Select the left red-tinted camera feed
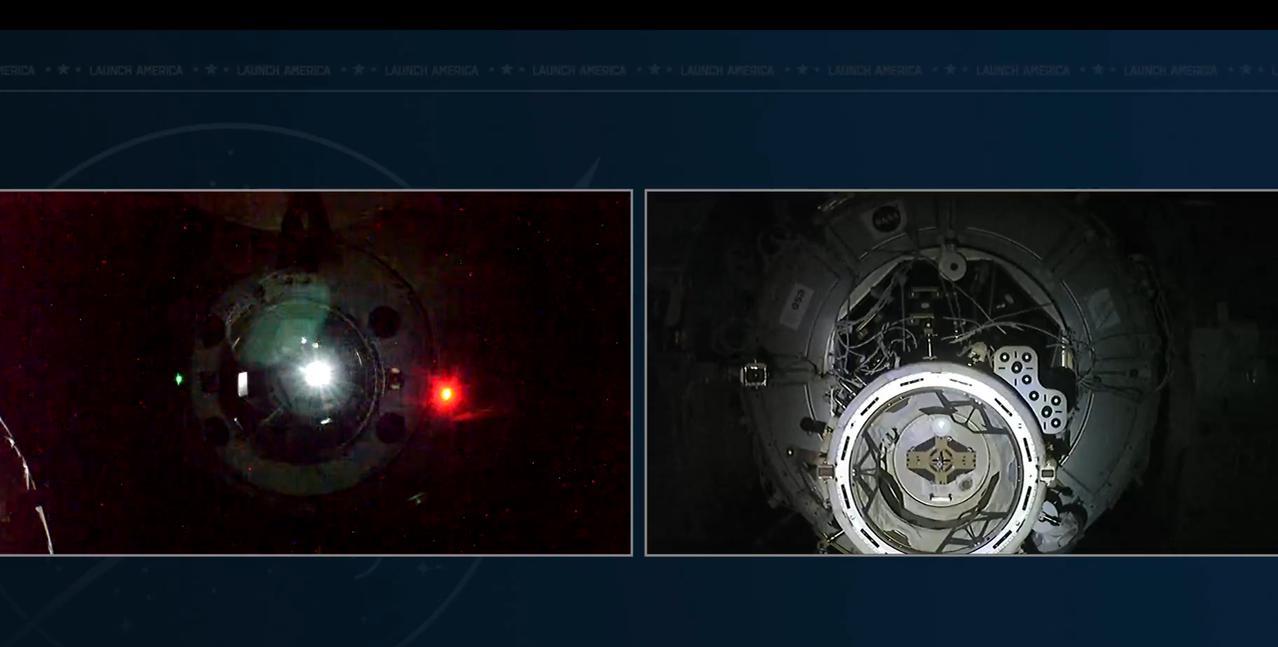This screenshot has width=1278, height=647. coord(315,372)
